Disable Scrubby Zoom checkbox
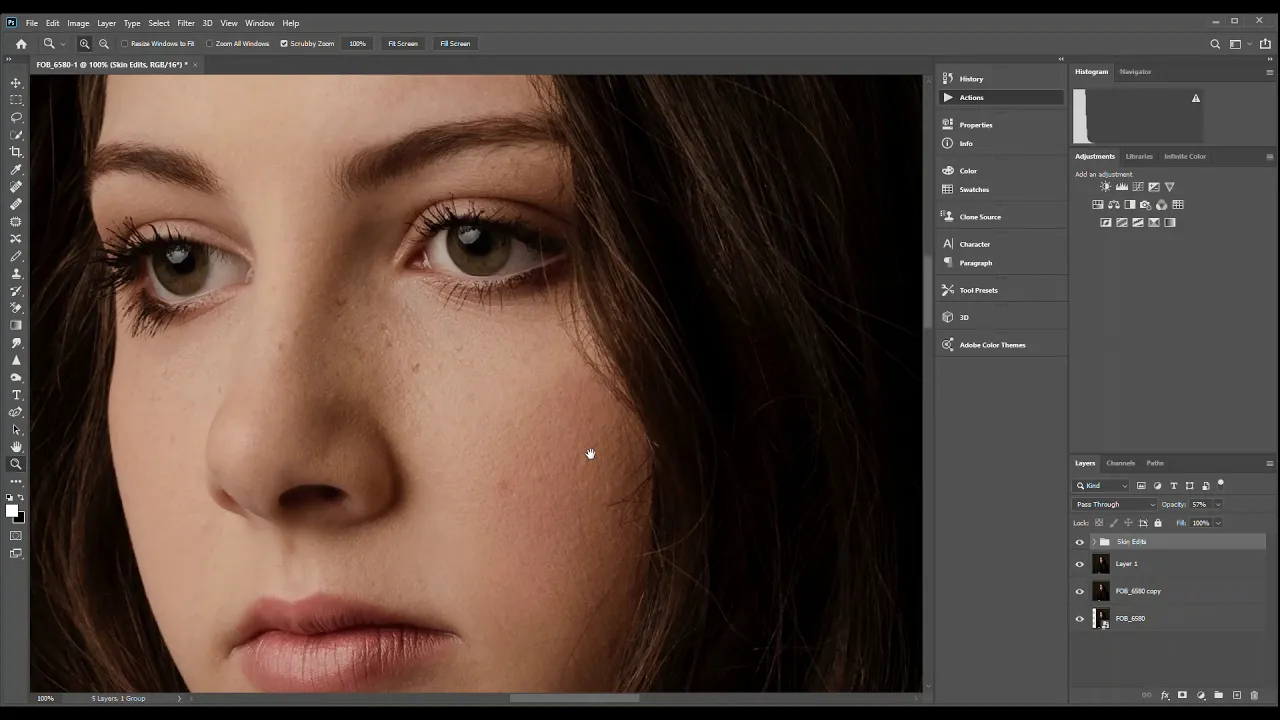 coord(284,44)
